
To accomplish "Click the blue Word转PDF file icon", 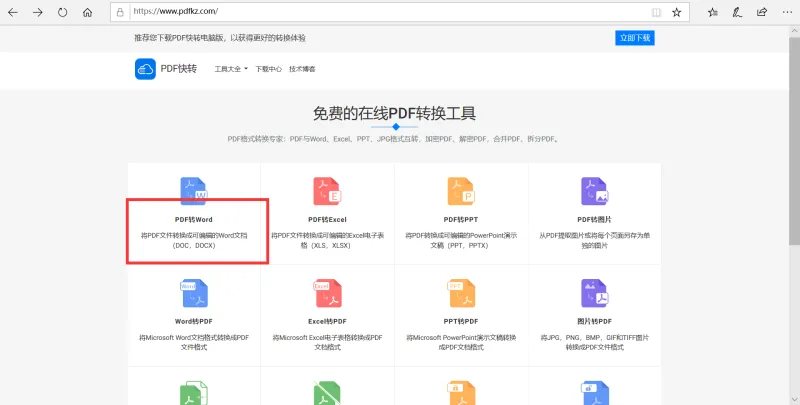I will point(194,293).
